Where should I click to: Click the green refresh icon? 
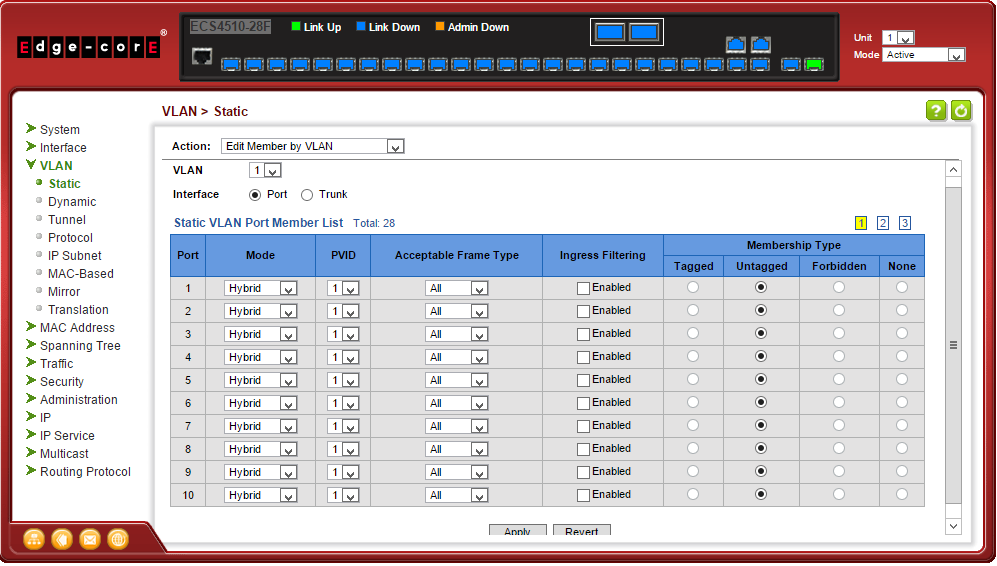[961, 111]
